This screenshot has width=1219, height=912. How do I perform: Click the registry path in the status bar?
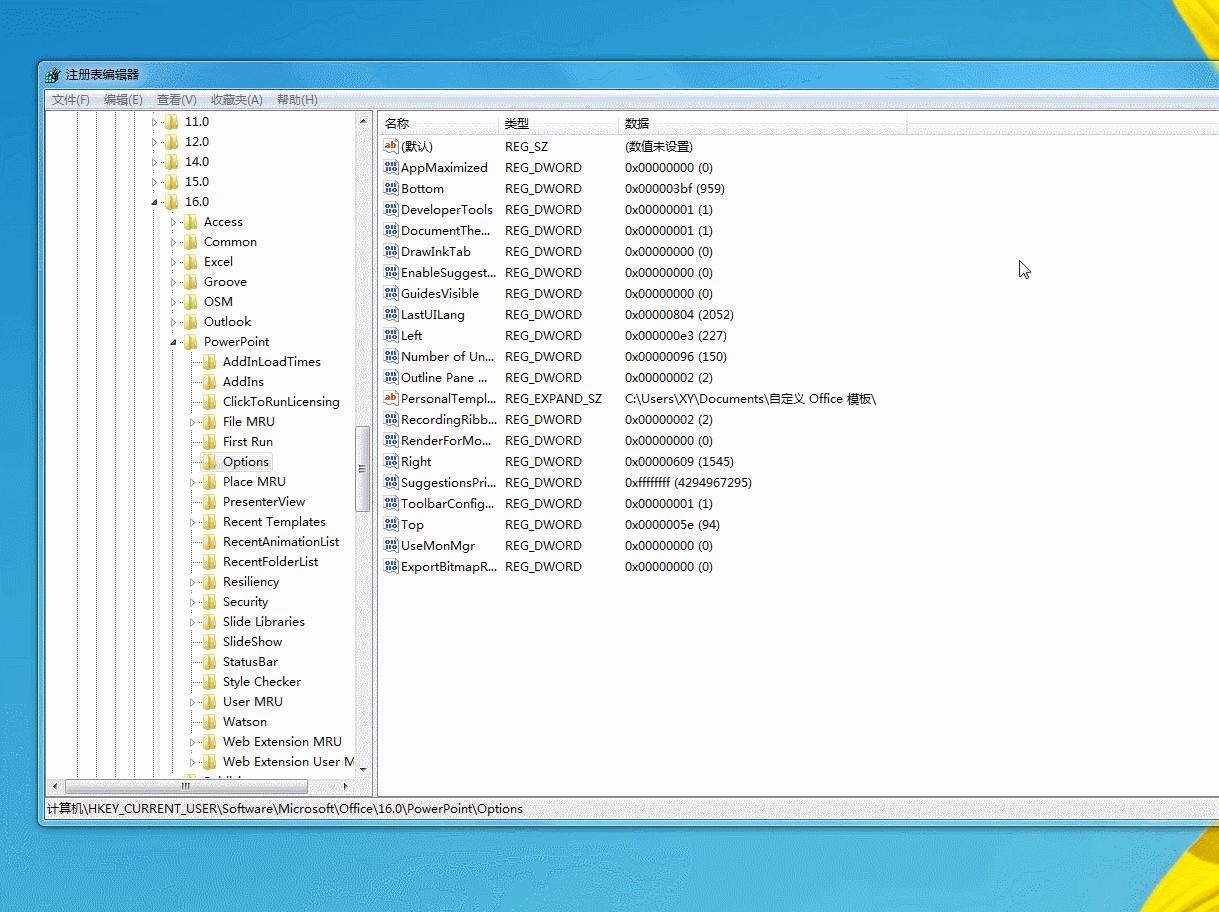click(285, 808)
